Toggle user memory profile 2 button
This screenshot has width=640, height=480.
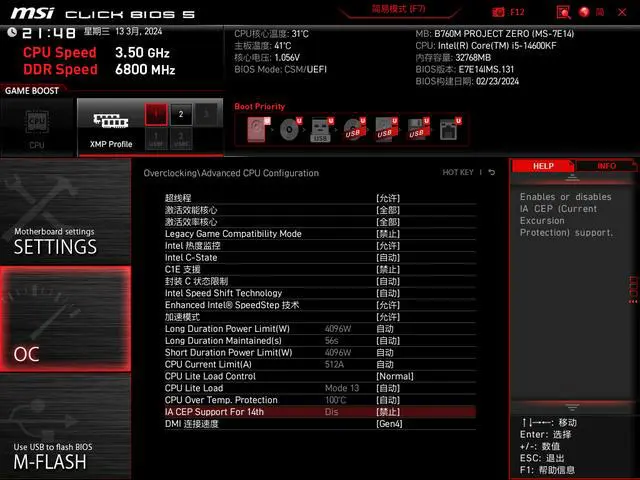(181, 139)
